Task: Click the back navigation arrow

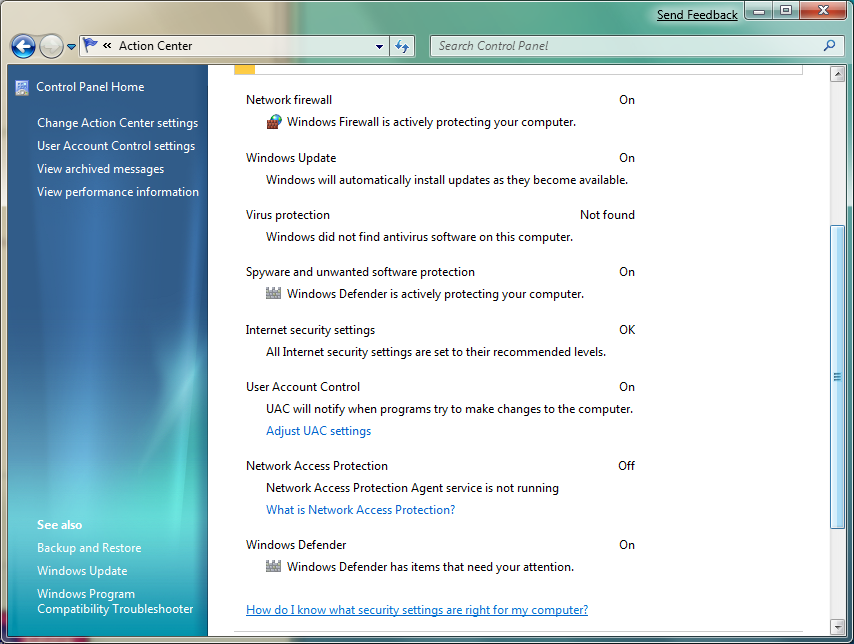Action: pos(22,46)
